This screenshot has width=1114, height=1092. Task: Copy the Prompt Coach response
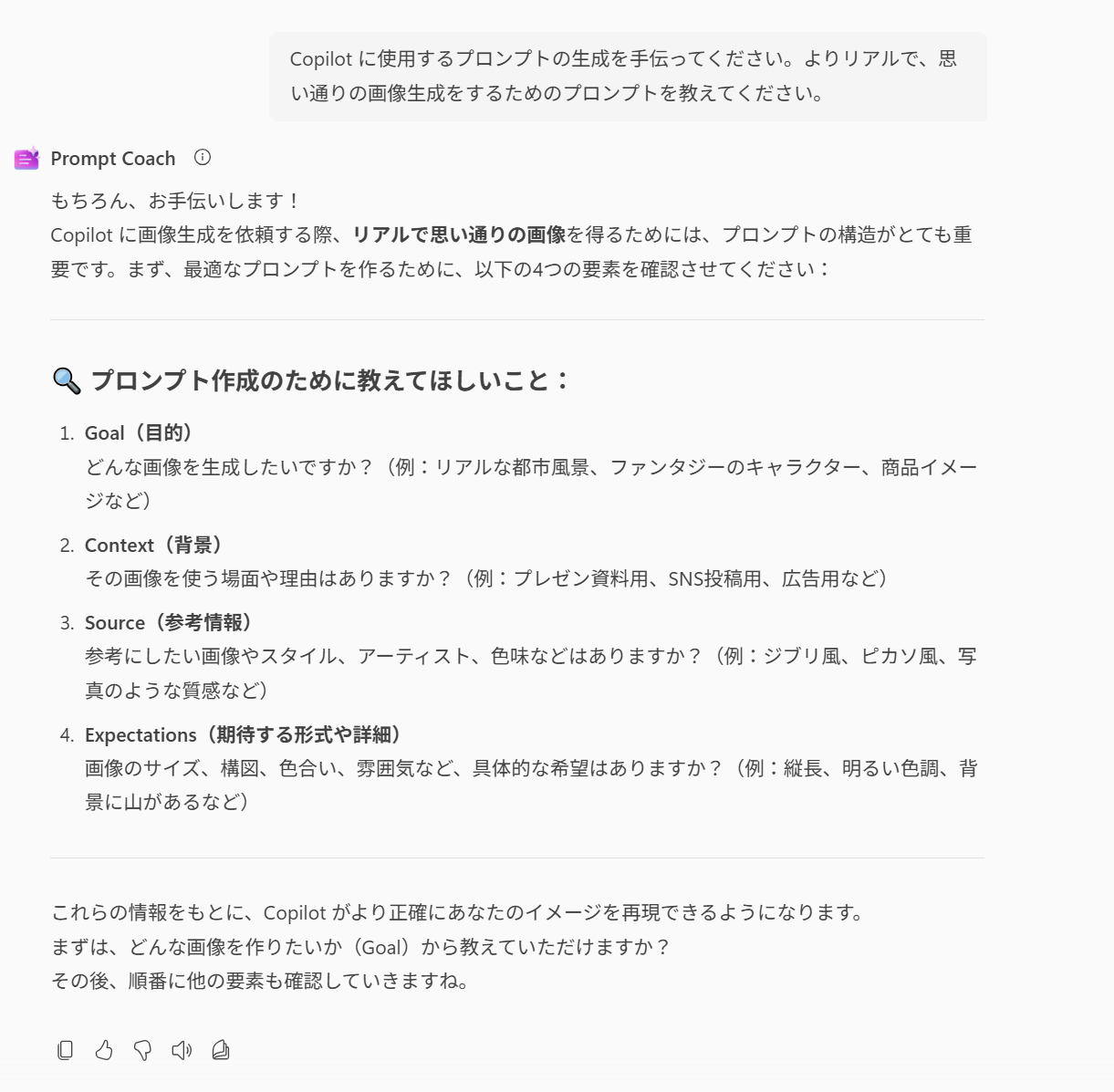tap(65, 1050)
